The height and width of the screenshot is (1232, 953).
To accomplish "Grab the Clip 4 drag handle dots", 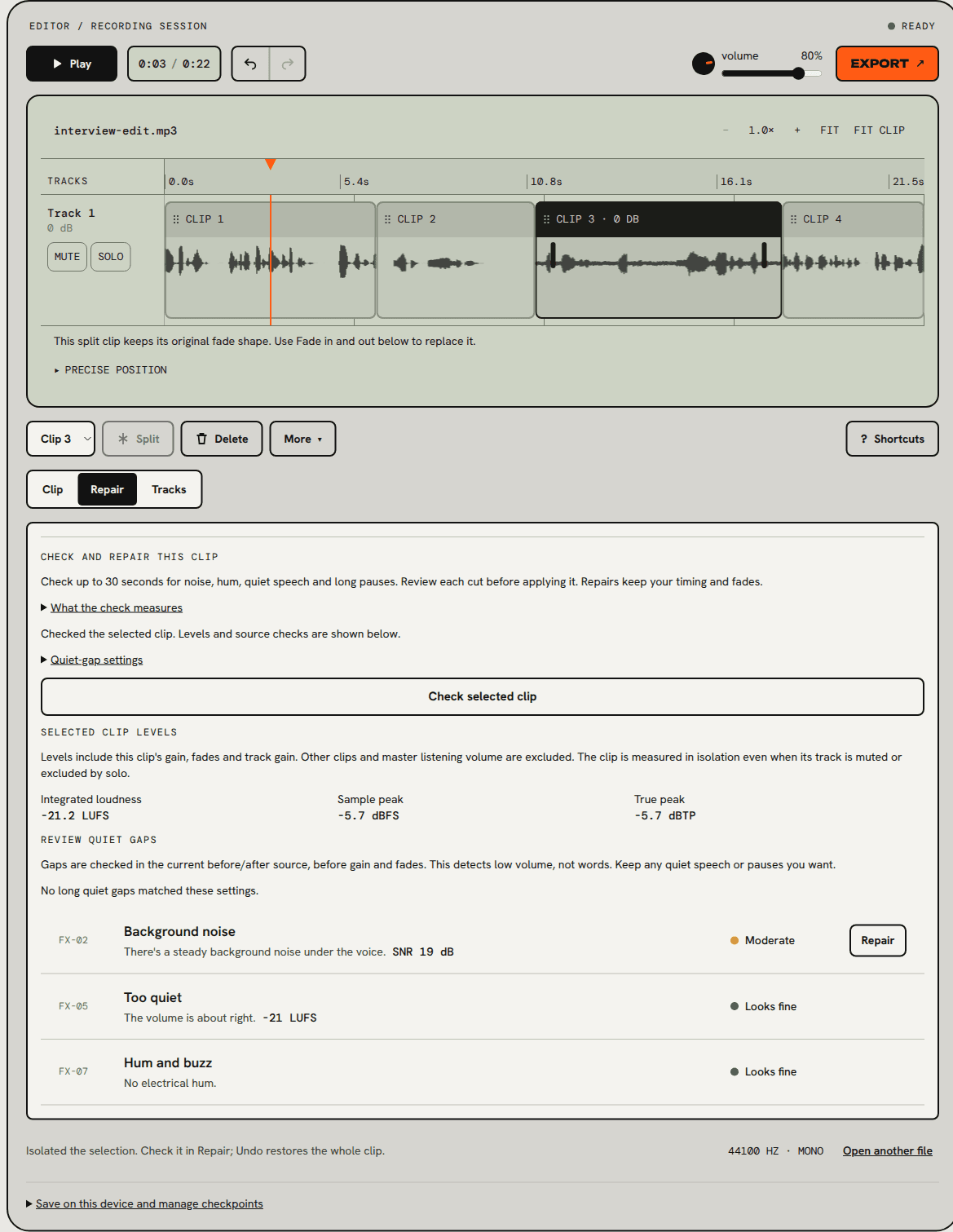I will 793,219.
